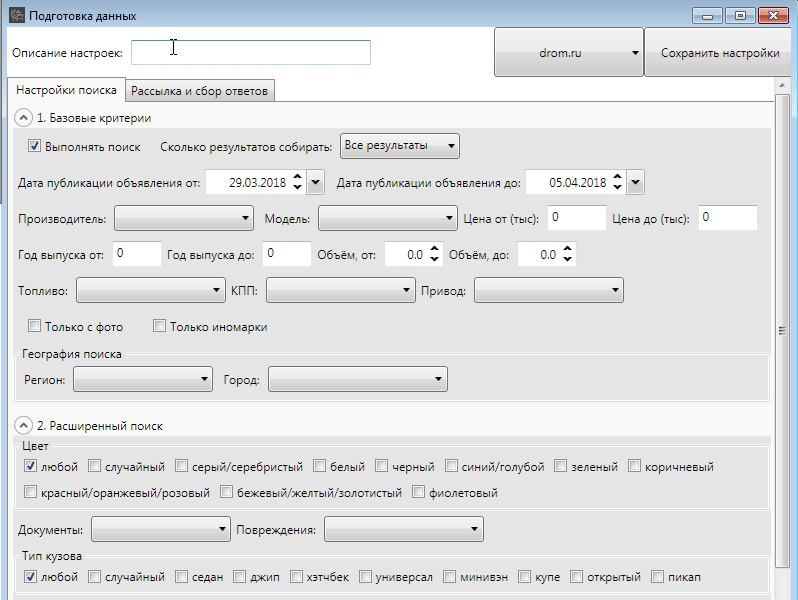The height and width of the screenshot is (600, 798).
Task: Open Все результаты dropdown
Action: 400,146
